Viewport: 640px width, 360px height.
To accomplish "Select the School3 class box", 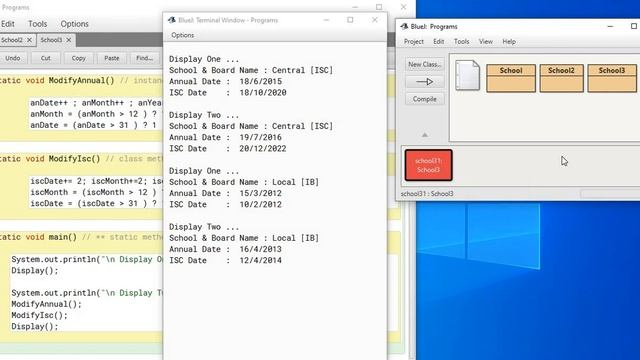I will pyautogui.click(x=612, y=78).
